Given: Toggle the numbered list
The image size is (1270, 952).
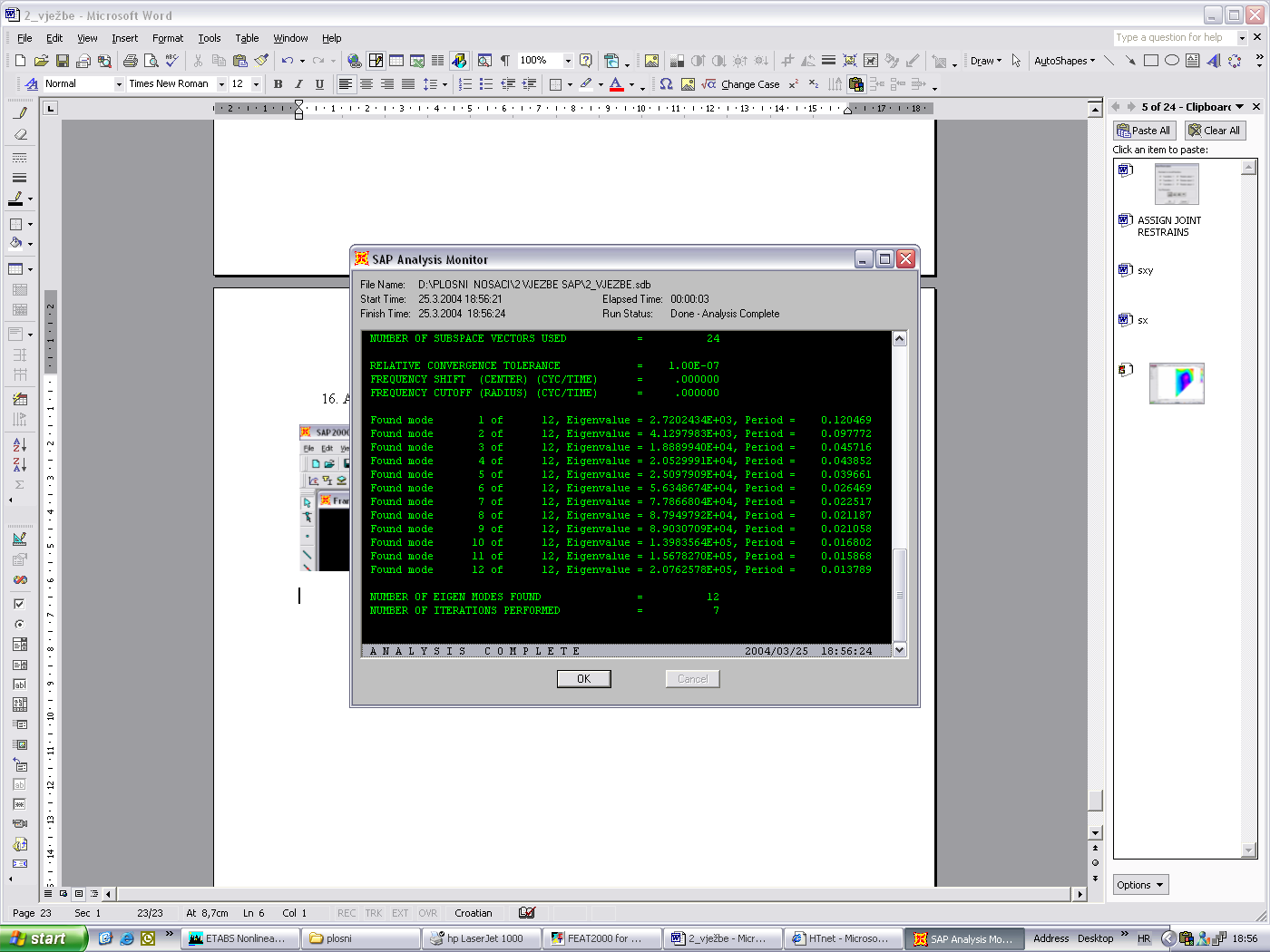Looking at the screenshot, I should coord(465,84).
